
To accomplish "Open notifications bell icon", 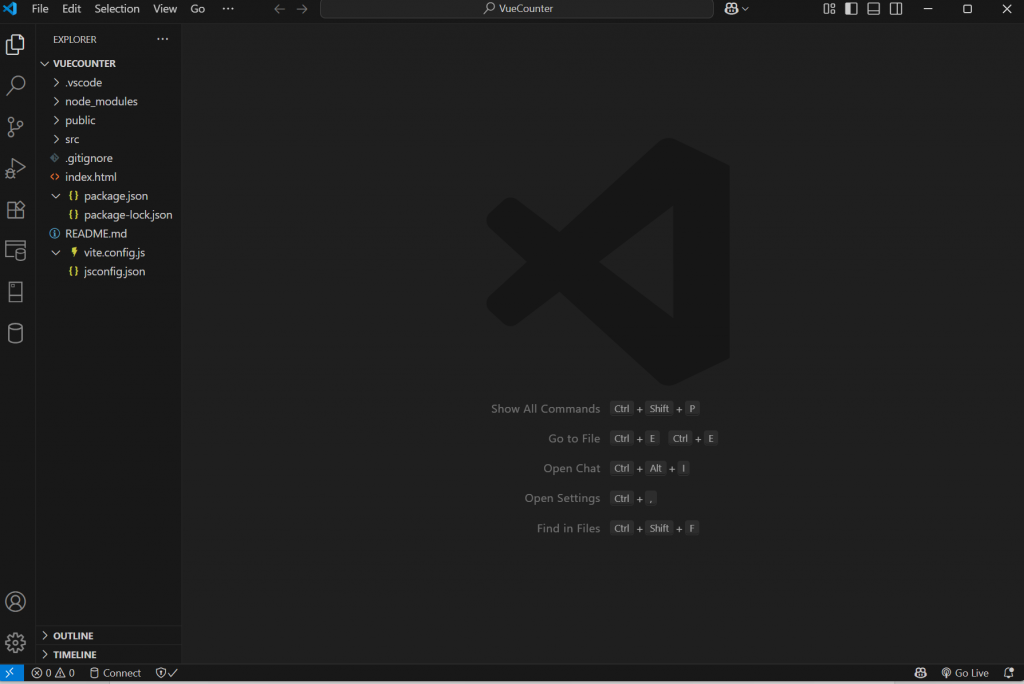I will coord(1008,673).
